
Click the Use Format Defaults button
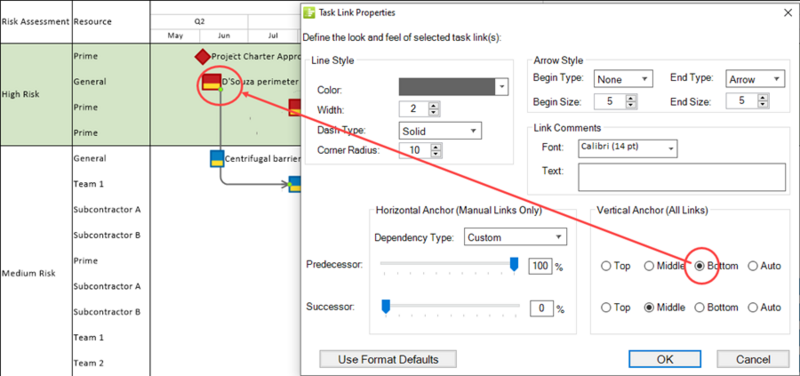pos(388,359)
